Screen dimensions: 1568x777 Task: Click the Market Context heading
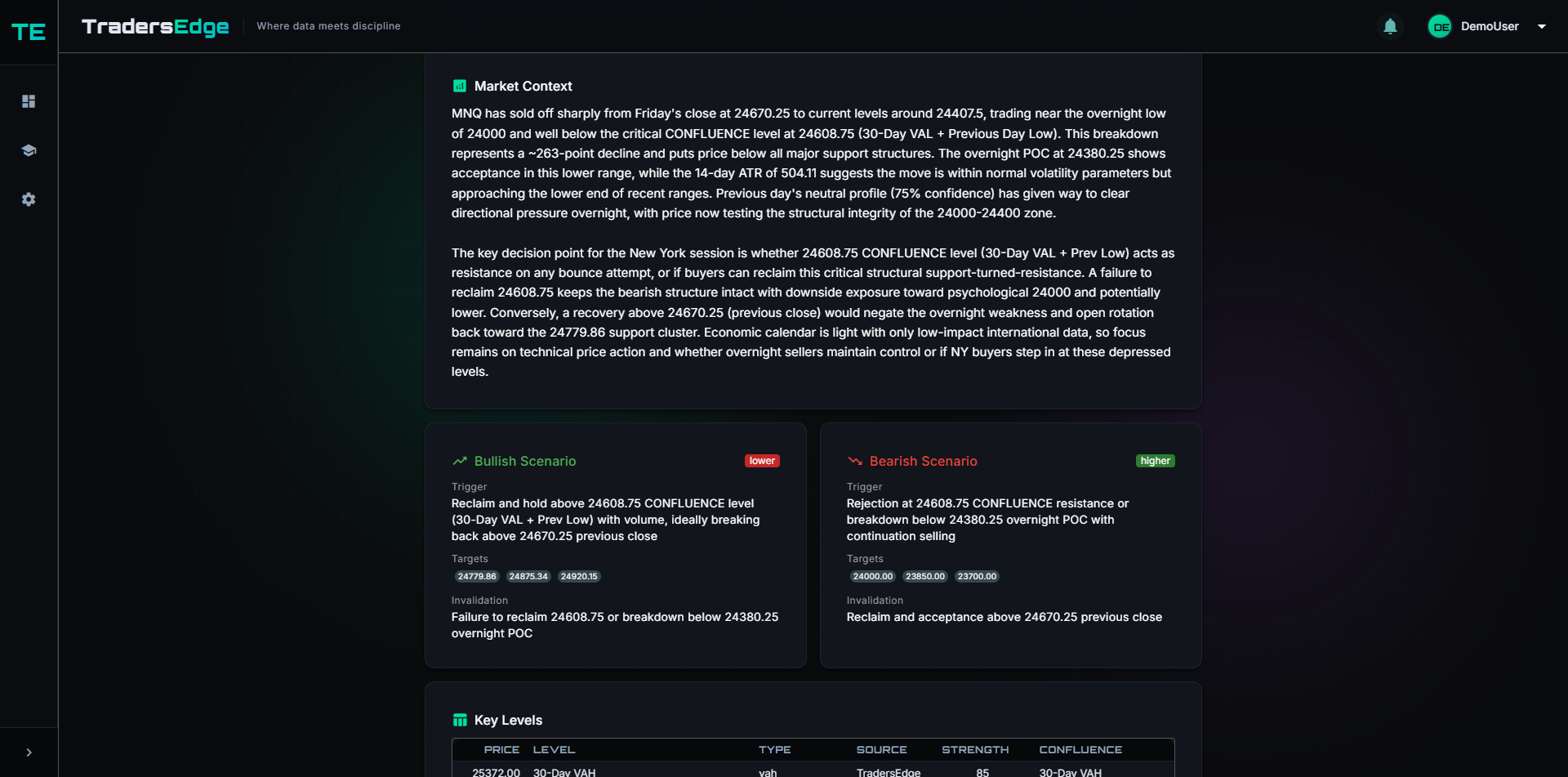[x=523, y=86]
